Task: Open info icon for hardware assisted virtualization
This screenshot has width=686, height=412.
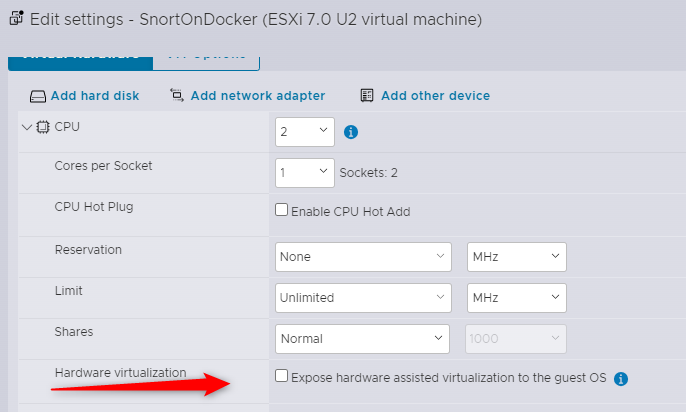Action: click(620, 378)
